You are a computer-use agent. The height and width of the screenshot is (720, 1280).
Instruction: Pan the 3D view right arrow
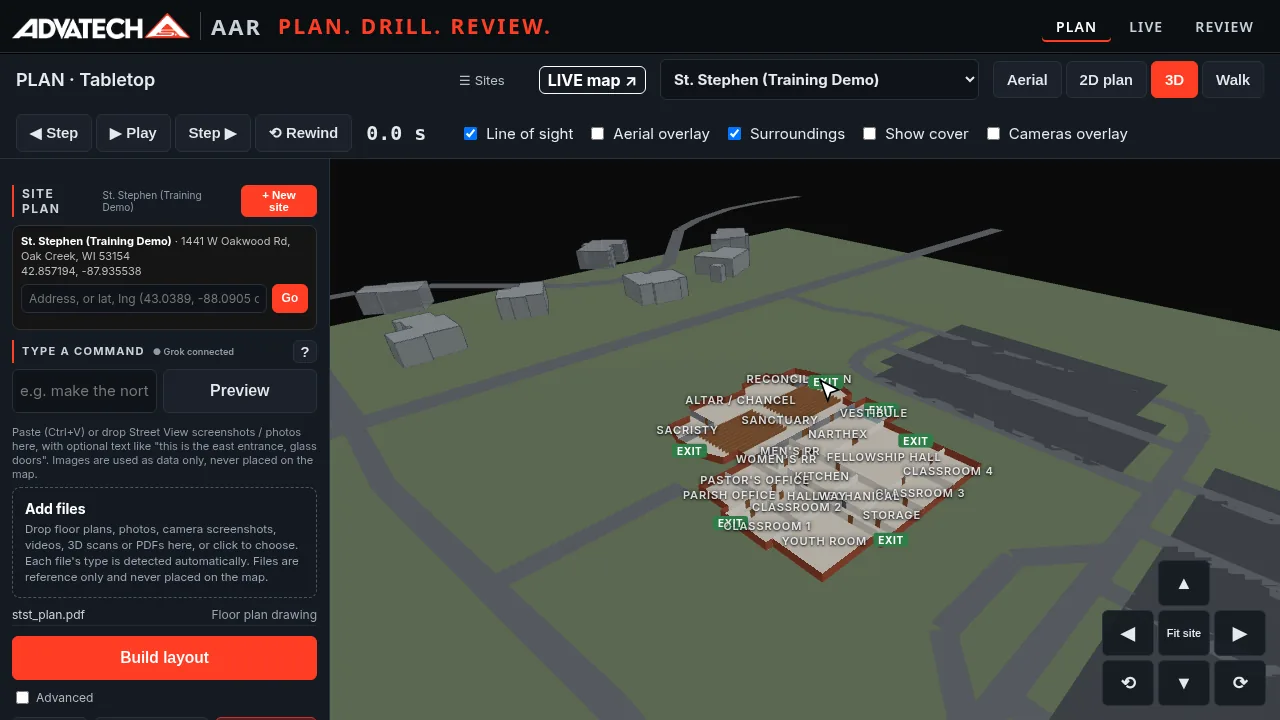pyautogui.click(x=1240, y=633)
